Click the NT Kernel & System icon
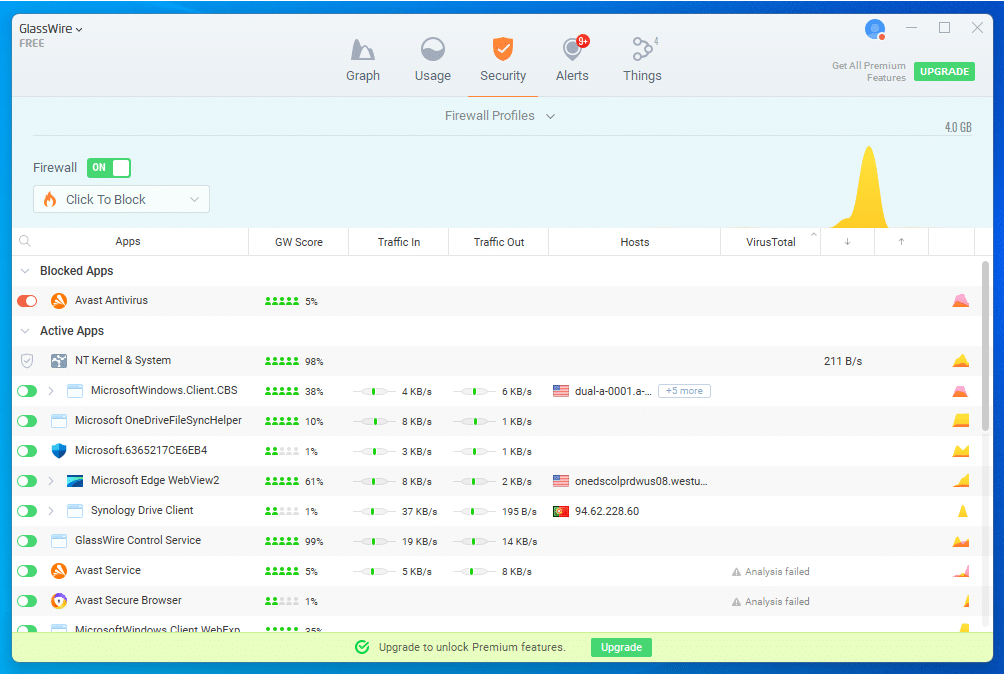The image size is (1004, 674). pos(59,361)
